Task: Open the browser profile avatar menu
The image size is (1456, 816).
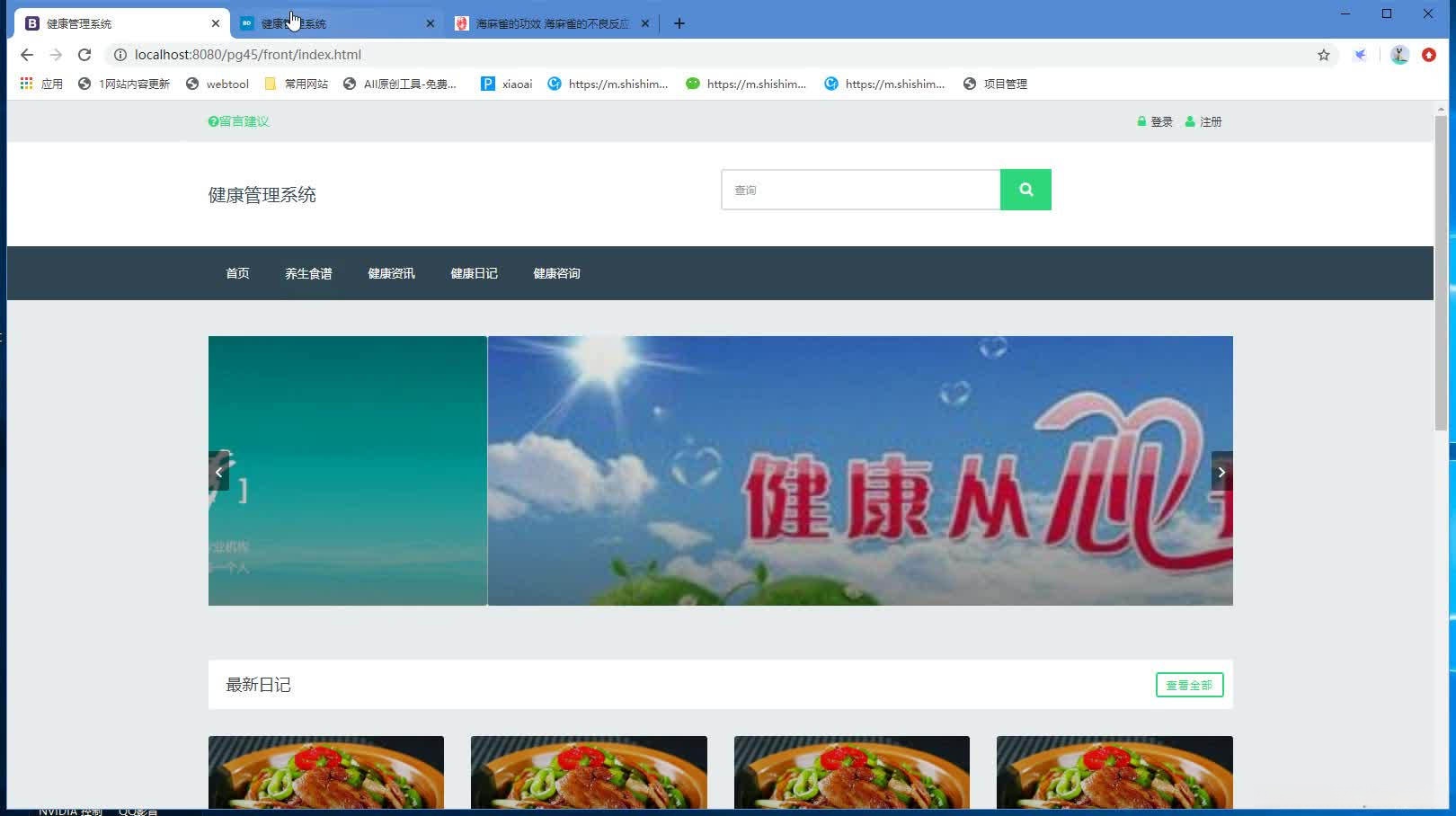Action: (x=1398, y=54)
